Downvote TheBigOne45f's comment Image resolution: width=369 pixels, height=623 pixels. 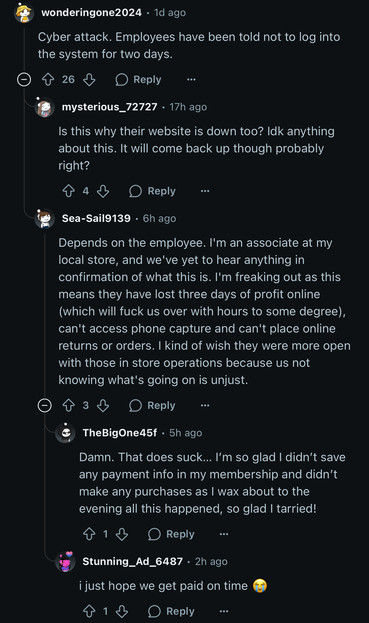point(122,534)
